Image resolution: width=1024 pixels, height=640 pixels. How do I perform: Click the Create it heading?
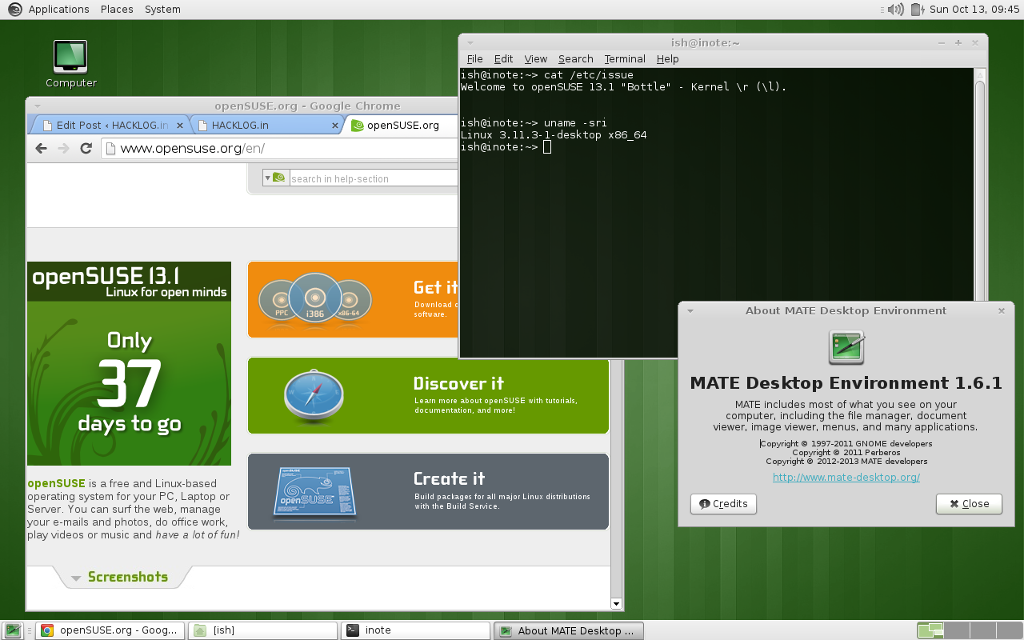point(449,479)
